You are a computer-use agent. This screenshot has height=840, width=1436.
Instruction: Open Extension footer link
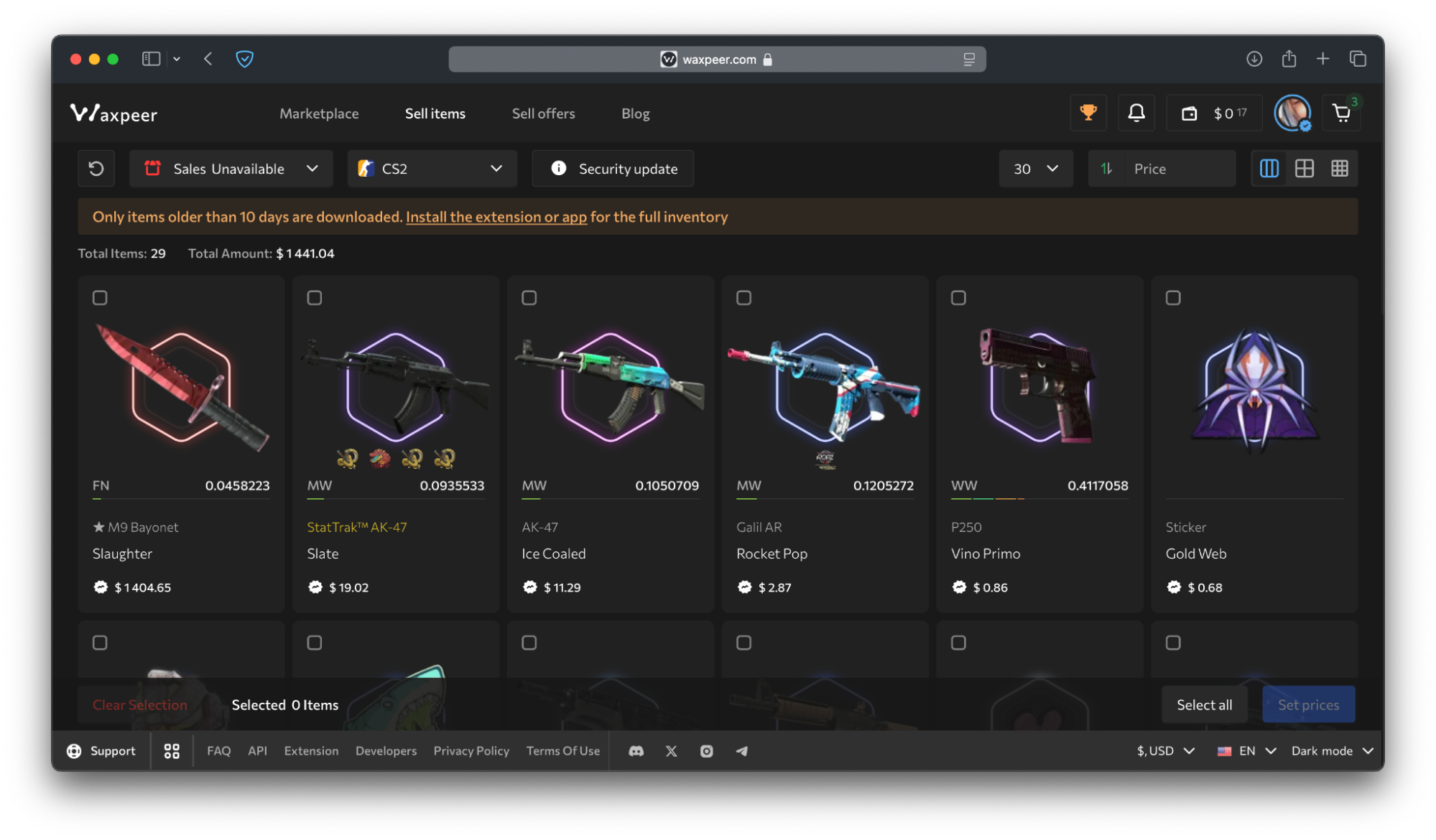[311, 751]
